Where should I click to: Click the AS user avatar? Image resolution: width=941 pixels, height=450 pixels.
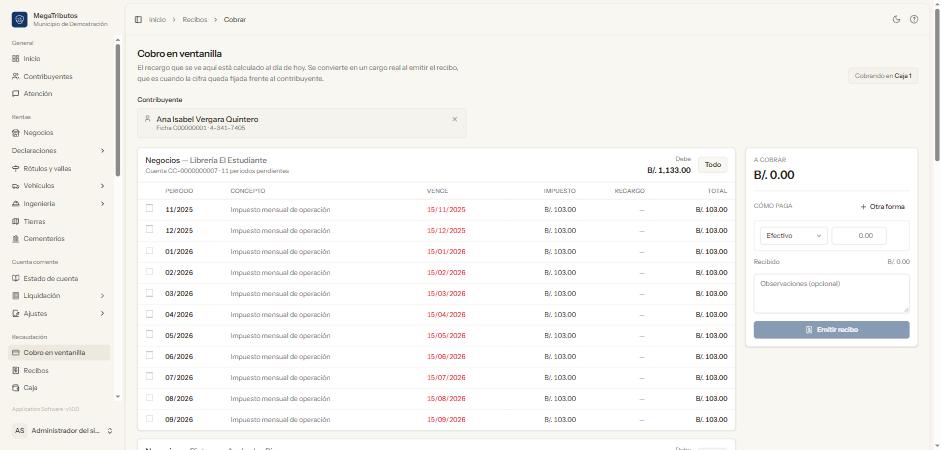(20, 431)
